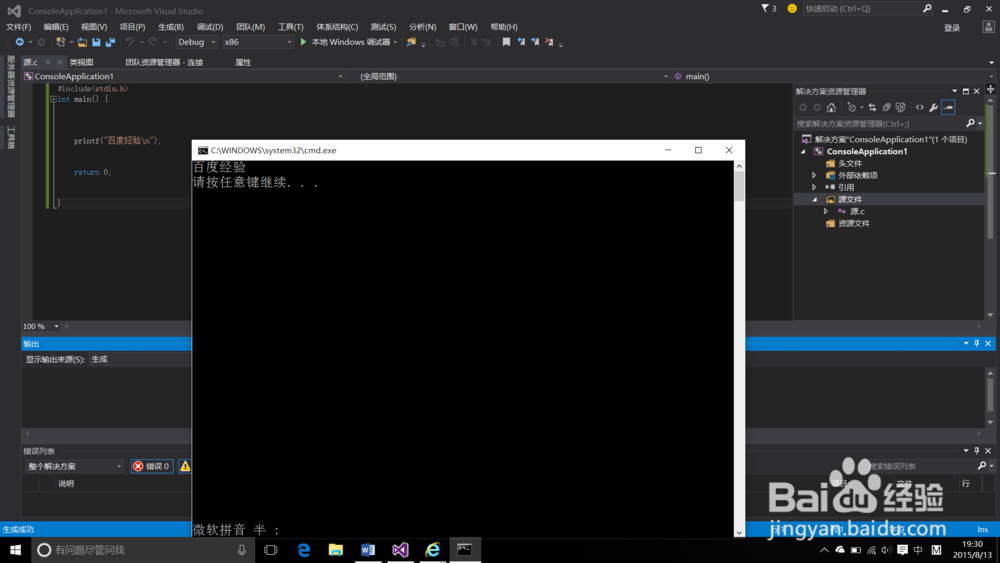Click the 快速启动 search box
1000x563 pixels.
(x=860, y=8)
